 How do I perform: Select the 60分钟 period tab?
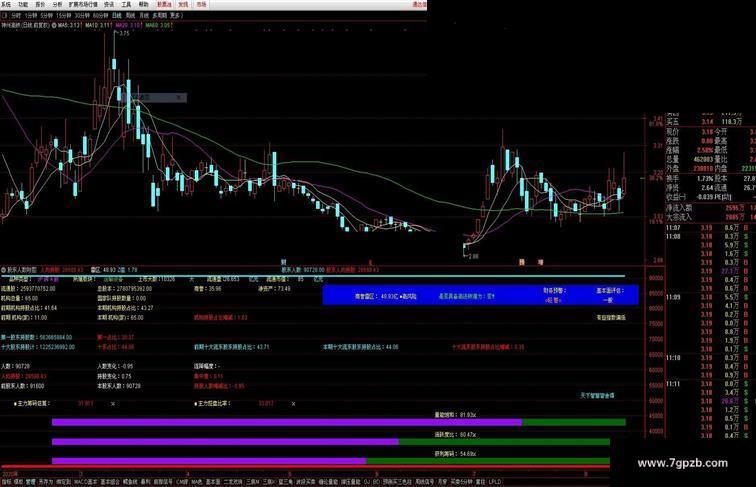(101, 15)
